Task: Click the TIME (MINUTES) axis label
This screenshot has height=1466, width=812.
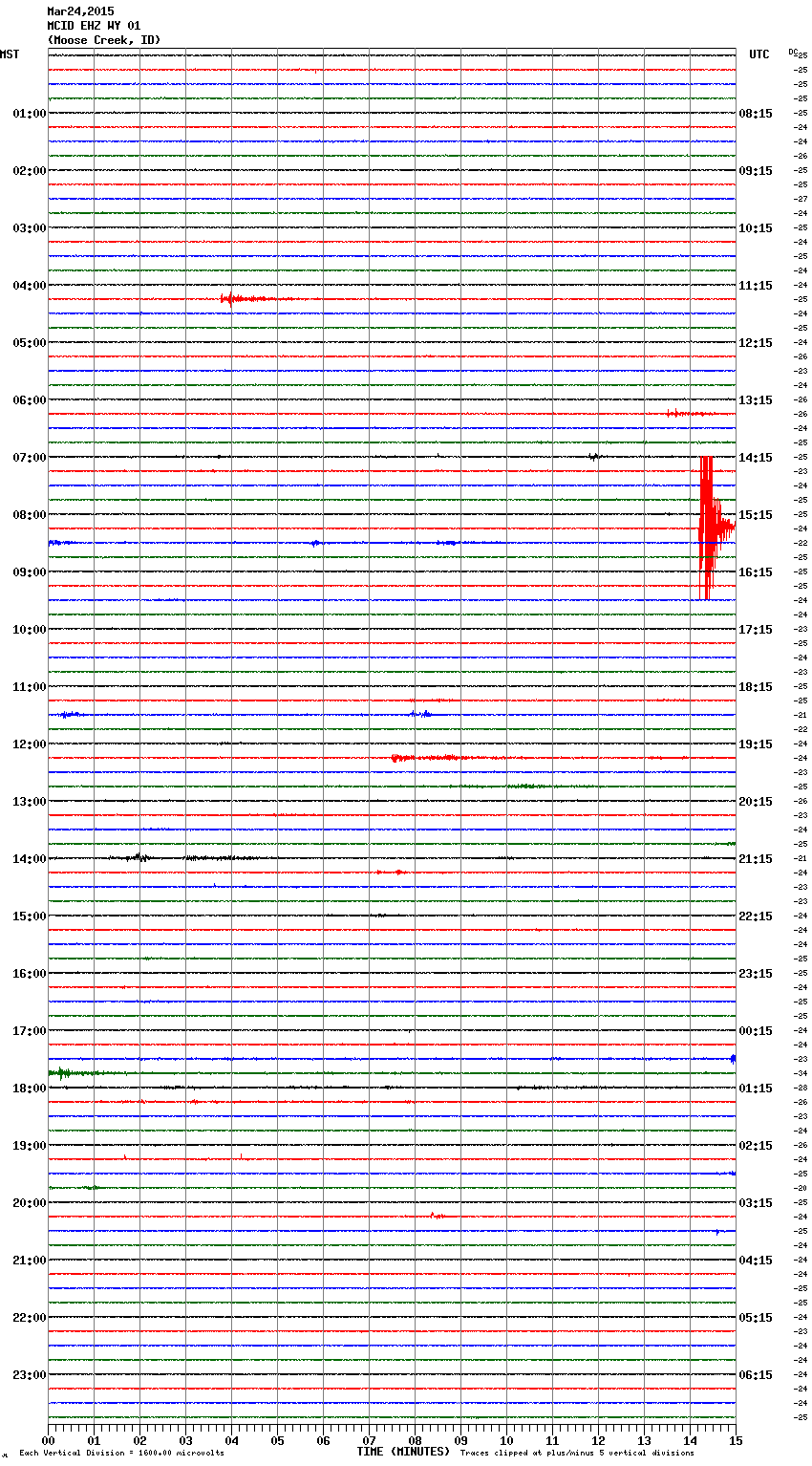Action: coord(403,1452)
